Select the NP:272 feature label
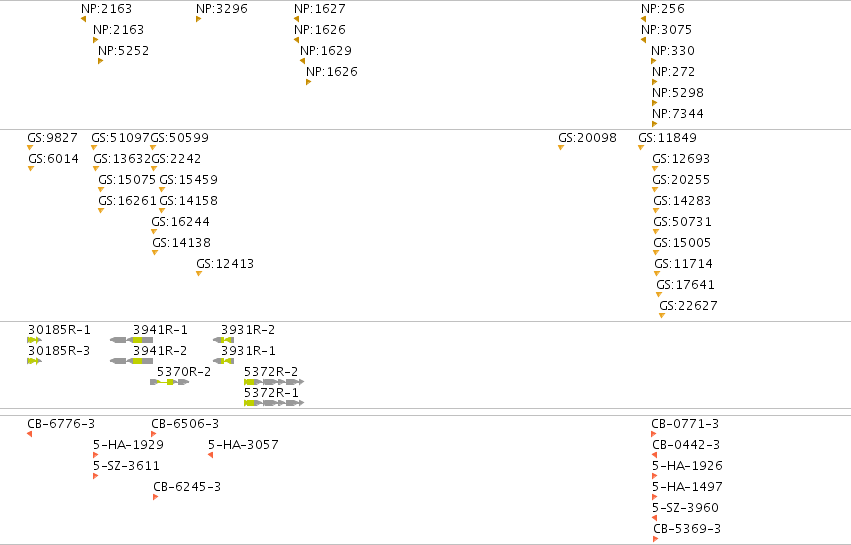The height and width of the screenshot is (545, 851). (674, 72)
